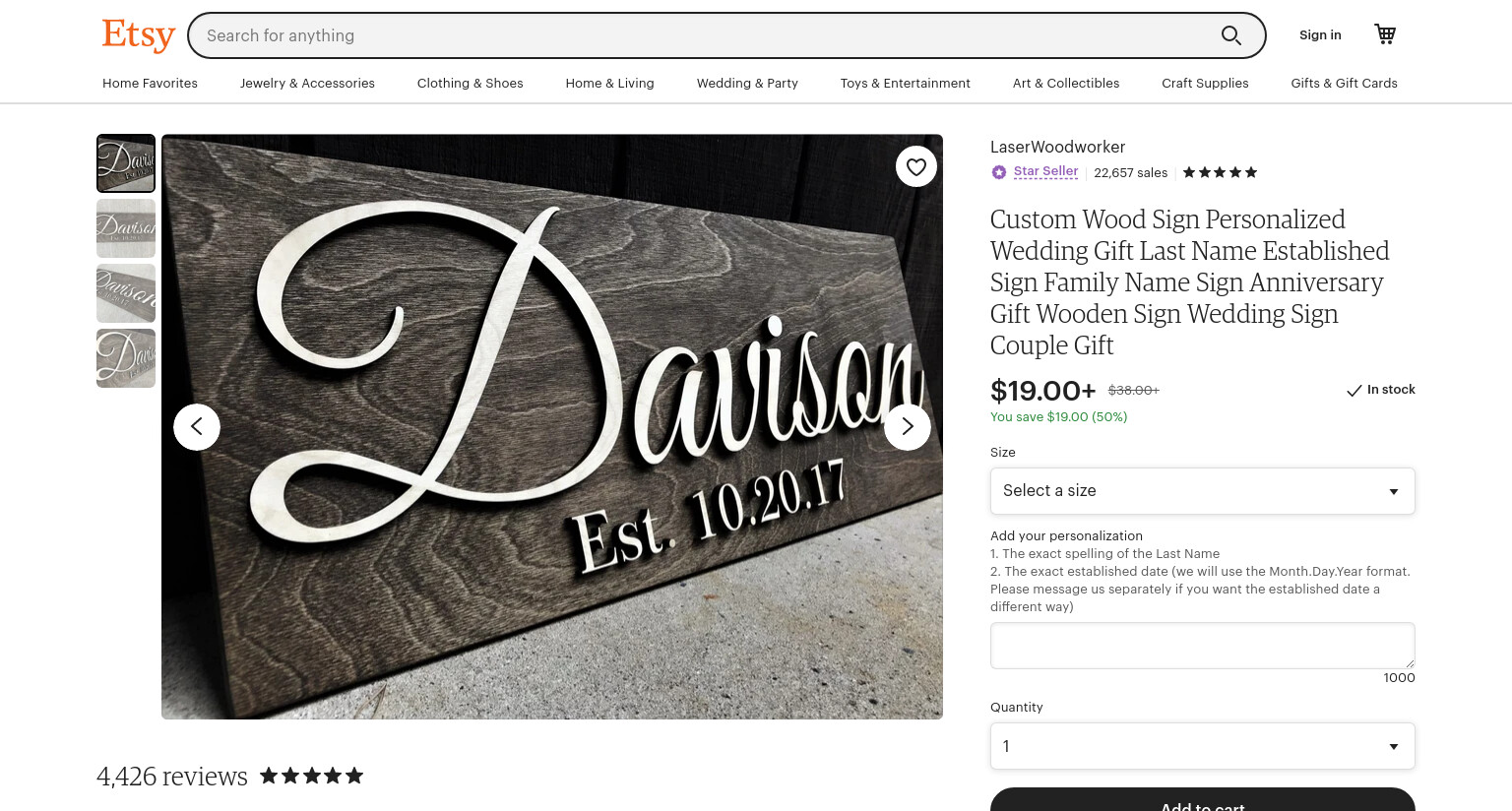Image resolution: width=1512 pixels, height=811 pixels.
Task: Click the five-star shop rating
Action: coord(1220,172)
